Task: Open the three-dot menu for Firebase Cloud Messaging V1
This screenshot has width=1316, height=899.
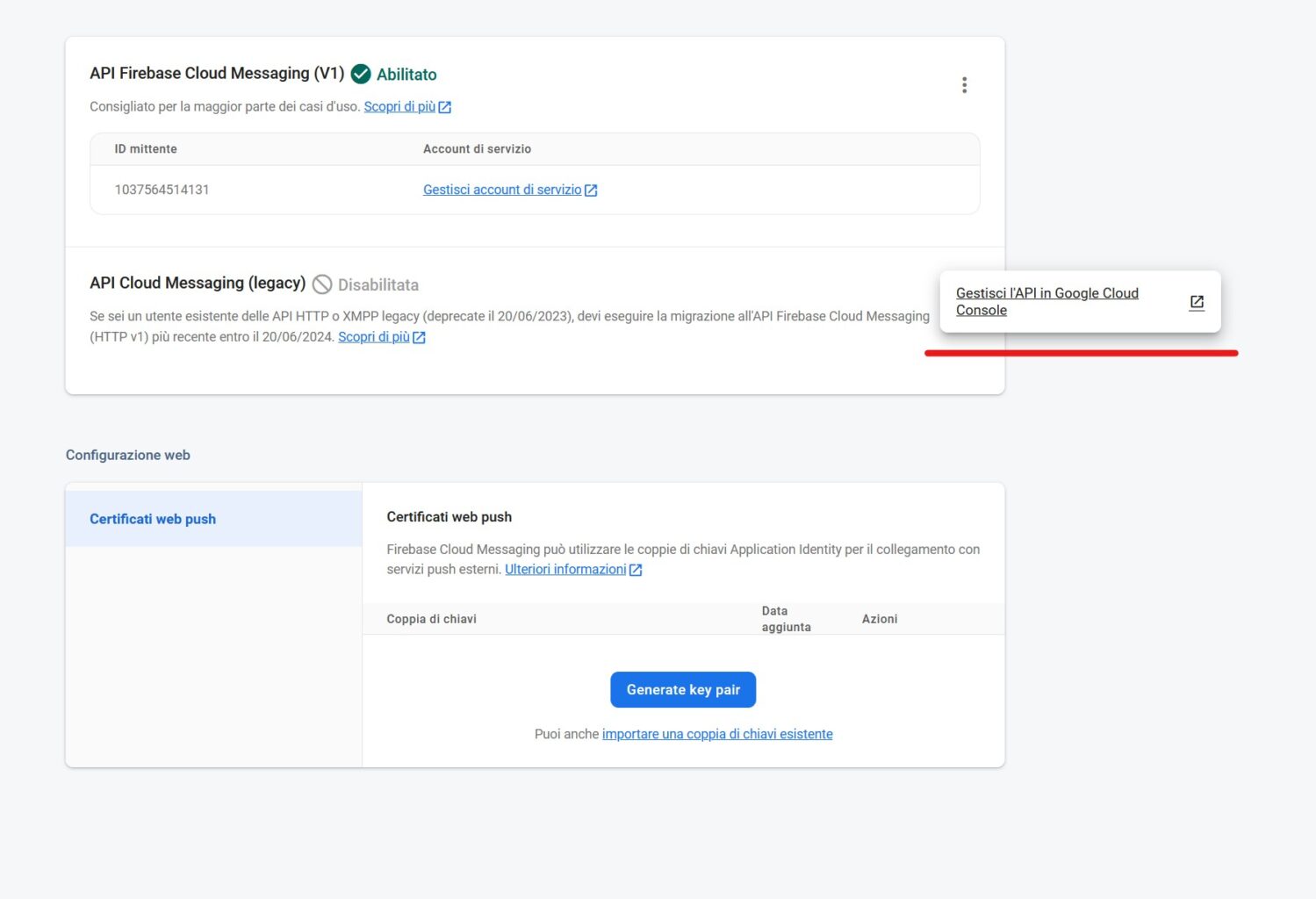Action: pos(964,85)
